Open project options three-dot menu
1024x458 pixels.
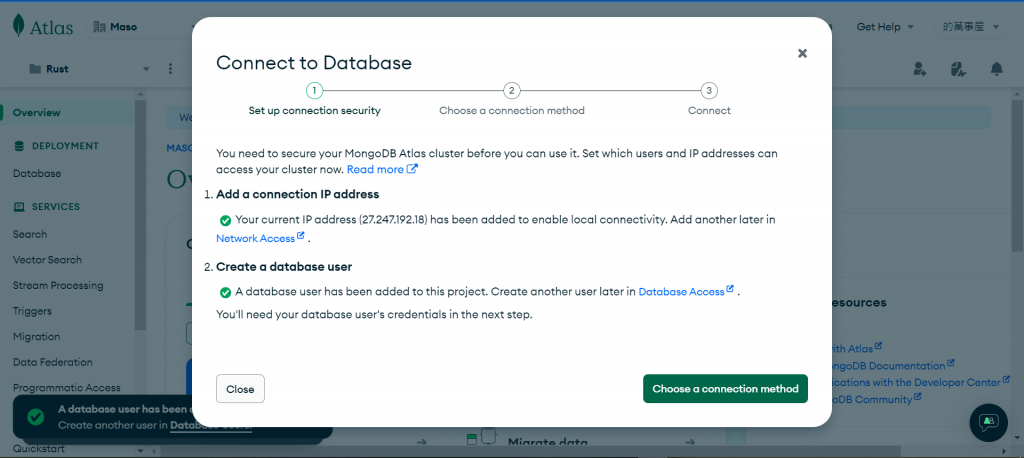tap(170, 69)
